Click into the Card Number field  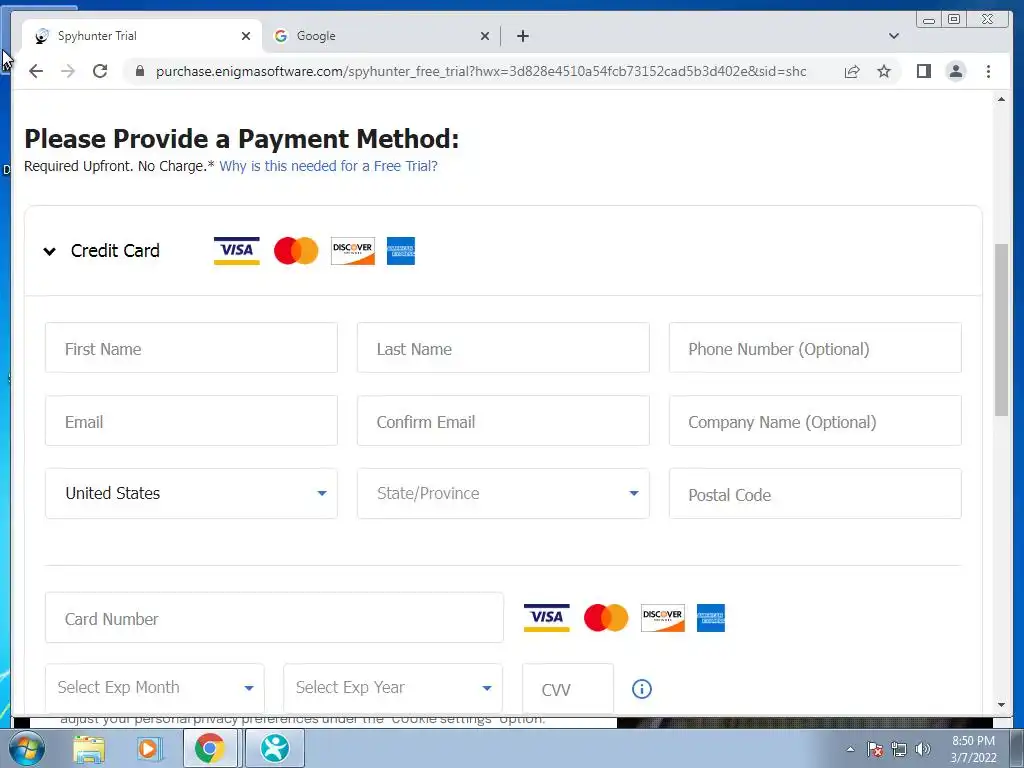tap(274, 618)
